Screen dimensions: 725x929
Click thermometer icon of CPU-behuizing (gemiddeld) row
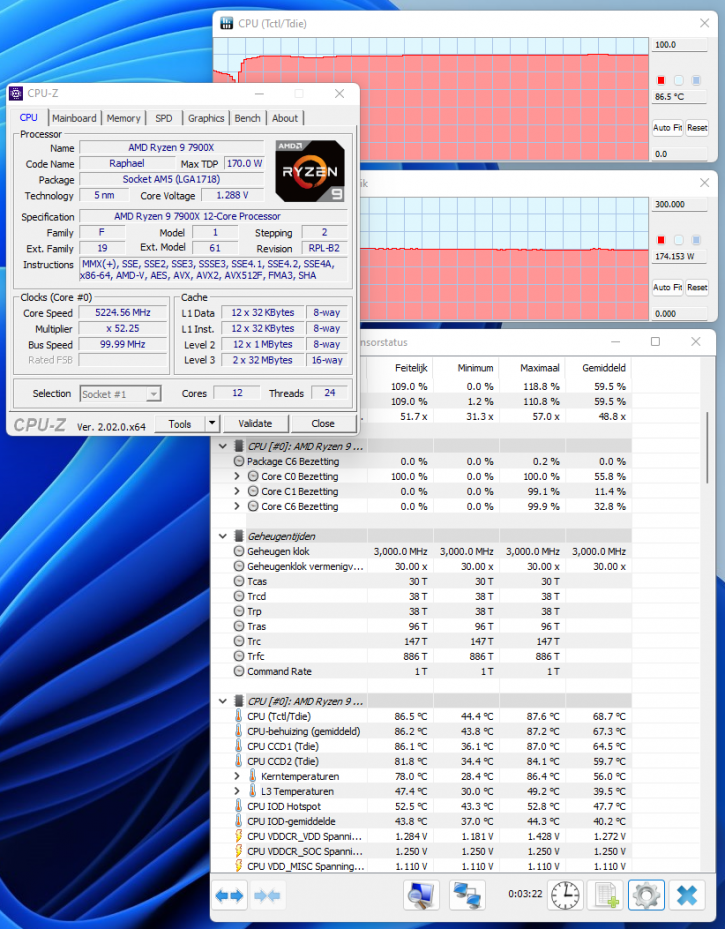239,731
